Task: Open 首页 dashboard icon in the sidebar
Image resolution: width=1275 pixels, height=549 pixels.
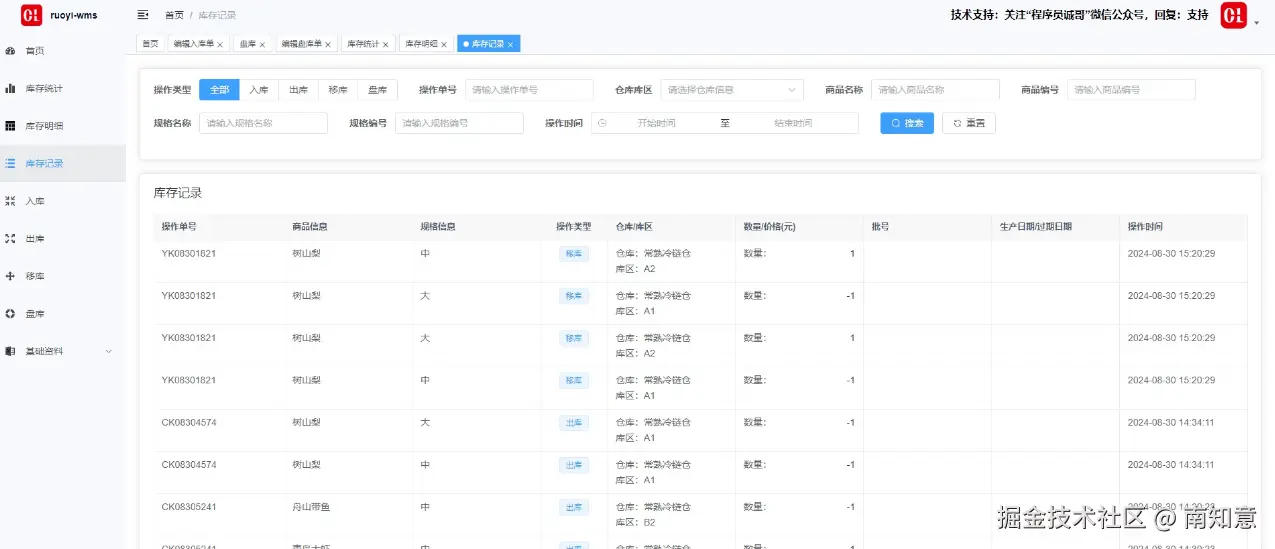Action: point(10,51)
